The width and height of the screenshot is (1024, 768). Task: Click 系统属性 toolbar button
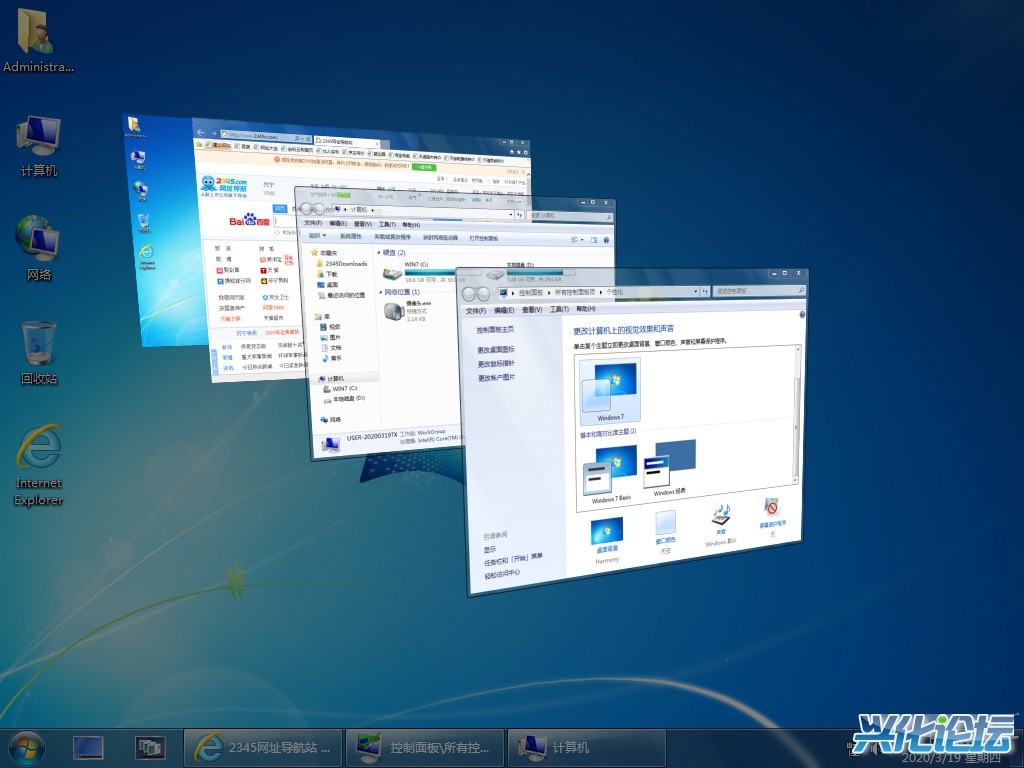click(x=351, y=236)
